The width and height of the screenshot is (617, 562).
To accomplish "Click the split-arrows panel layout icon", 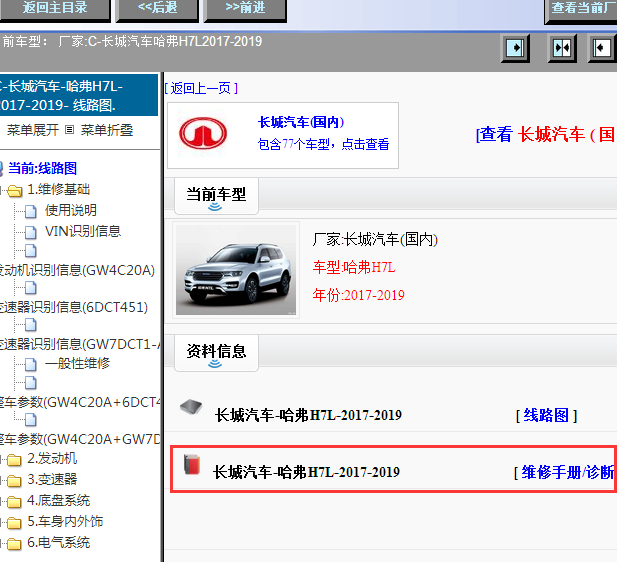I will (x=562, y=48).
